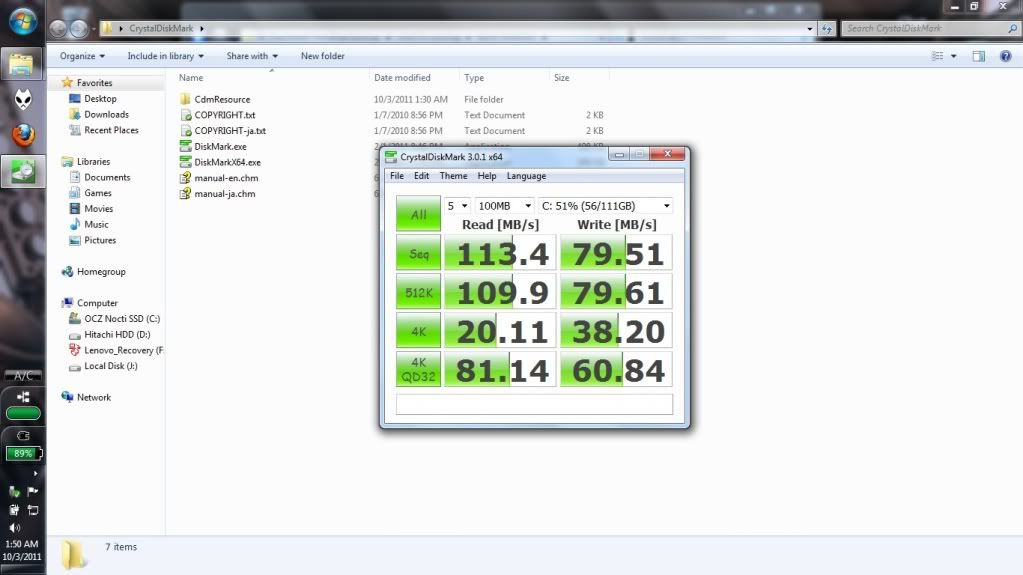Start the 4K QD32 benchmark test
Screen dimensions: 1023x575
(x=418, y=369)
